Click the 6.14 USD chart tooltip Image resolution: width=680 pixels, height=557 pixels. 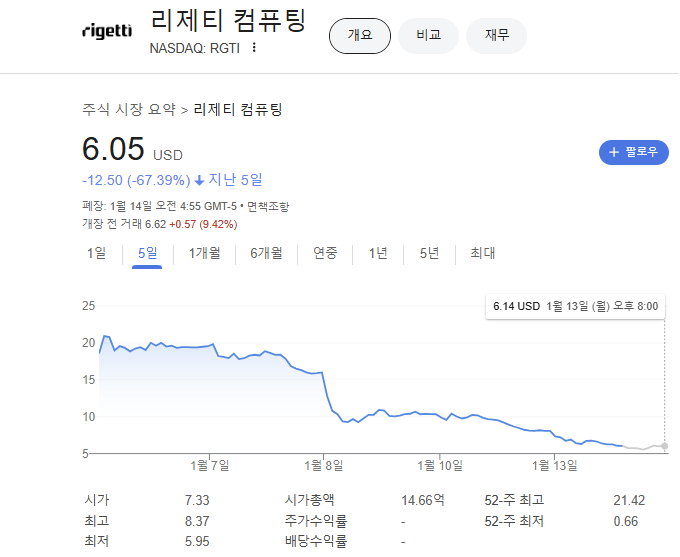[575, 306]
